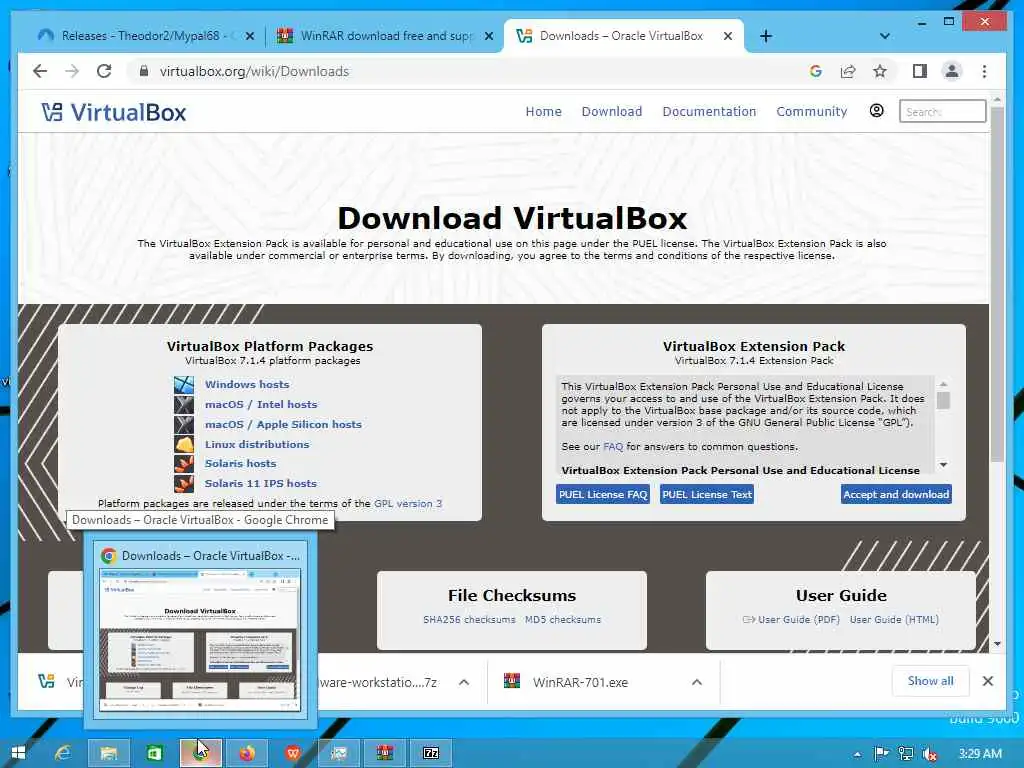The height and width of the screenshot is (768, 1024).
Task: Click macOS / Apple Silicon hosts link
Action: point(283,424)
